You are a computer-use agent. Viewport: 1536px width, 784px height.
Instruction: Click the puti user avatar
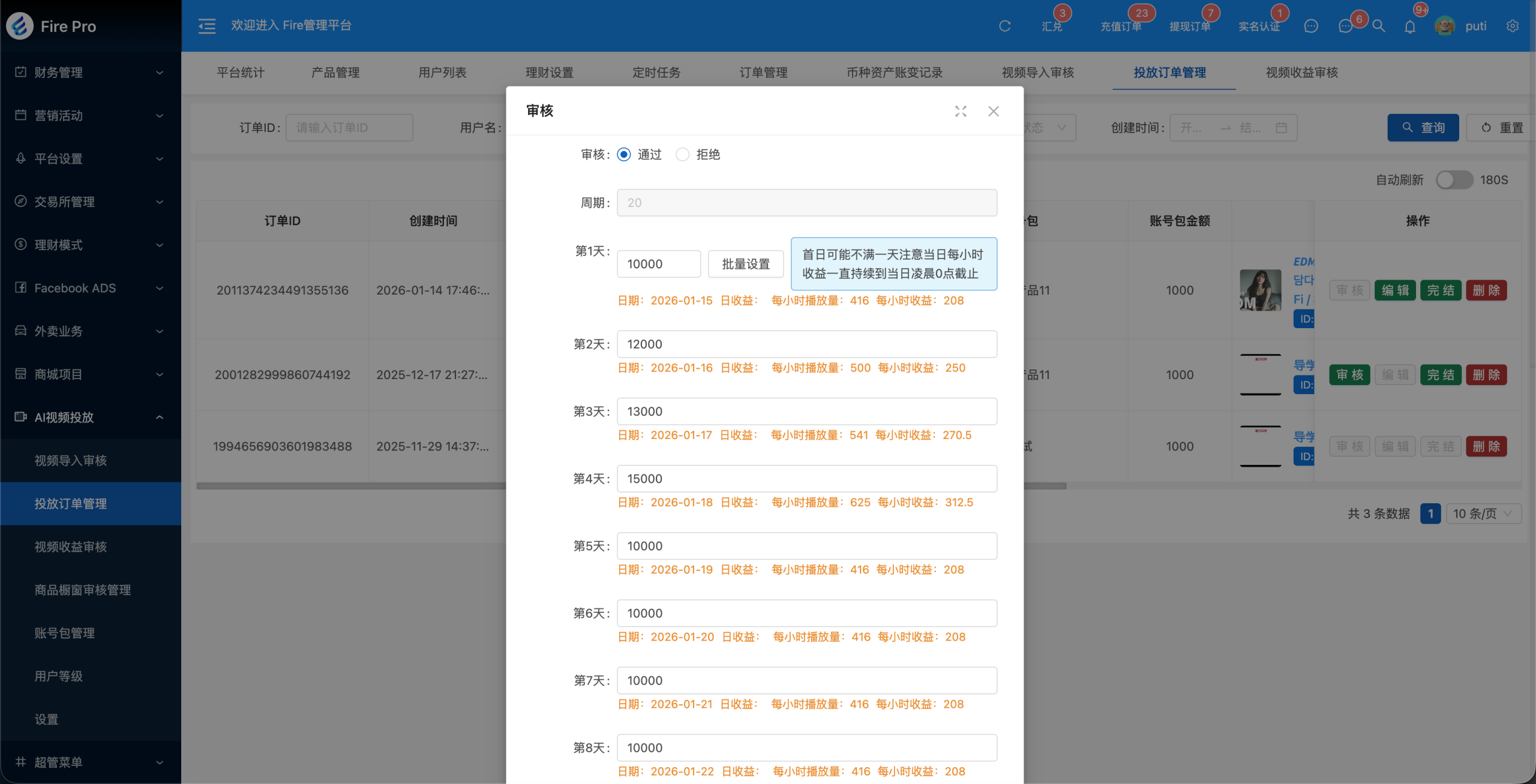point(1445,26)
